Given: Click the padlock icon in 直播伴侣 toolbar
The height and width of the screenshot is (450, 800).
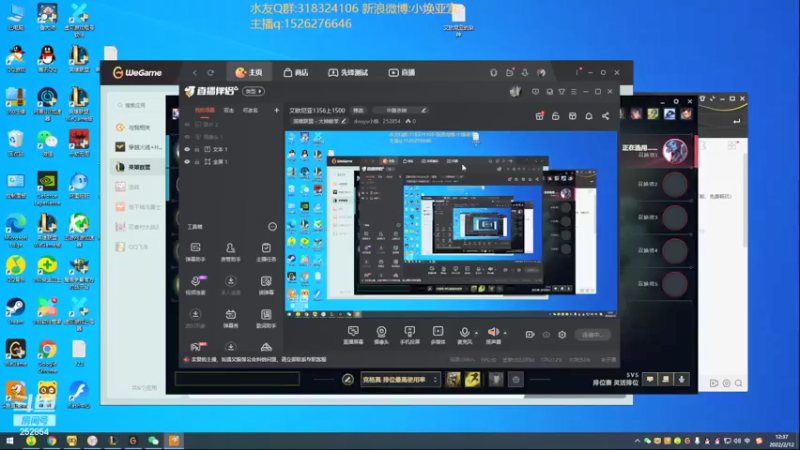Looking at the screenshot, I should (x=556, y=116).
